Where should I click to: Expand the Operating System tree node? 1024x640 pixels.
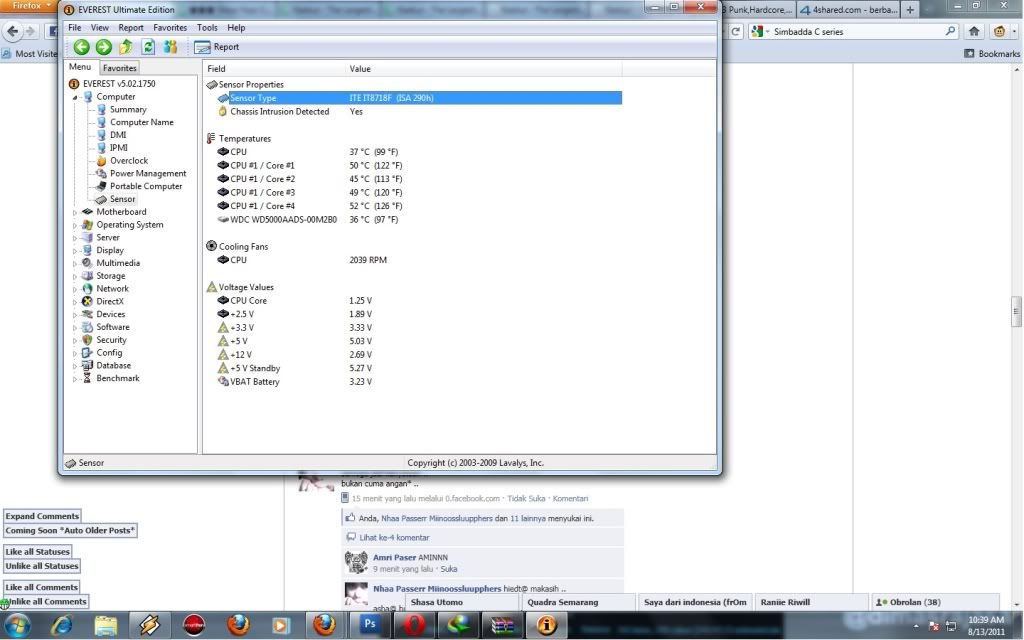(x=74, y=225)
